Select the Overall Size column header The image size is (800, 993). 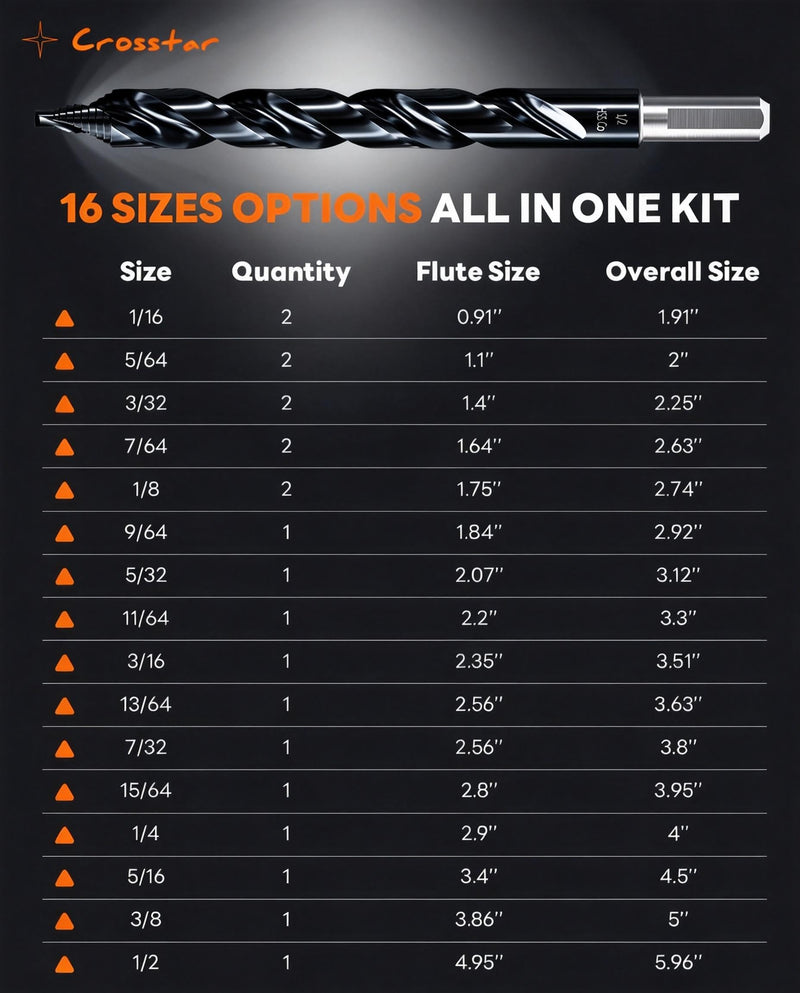pos(682,272)
